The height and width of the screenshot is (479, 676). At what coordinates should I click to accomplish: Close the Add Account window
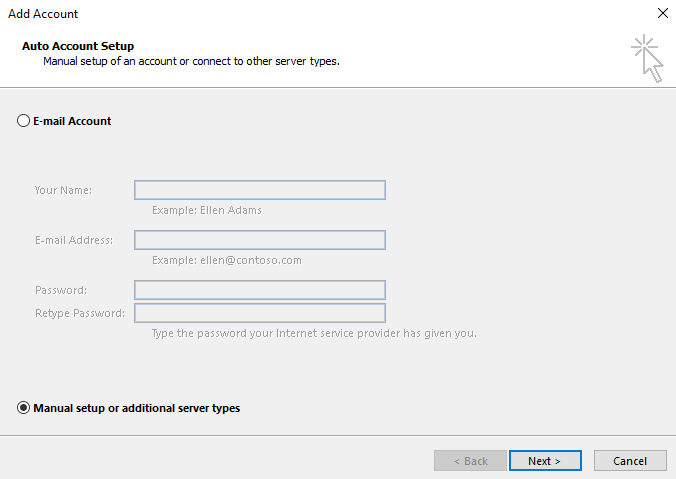(x=661, y=14)
